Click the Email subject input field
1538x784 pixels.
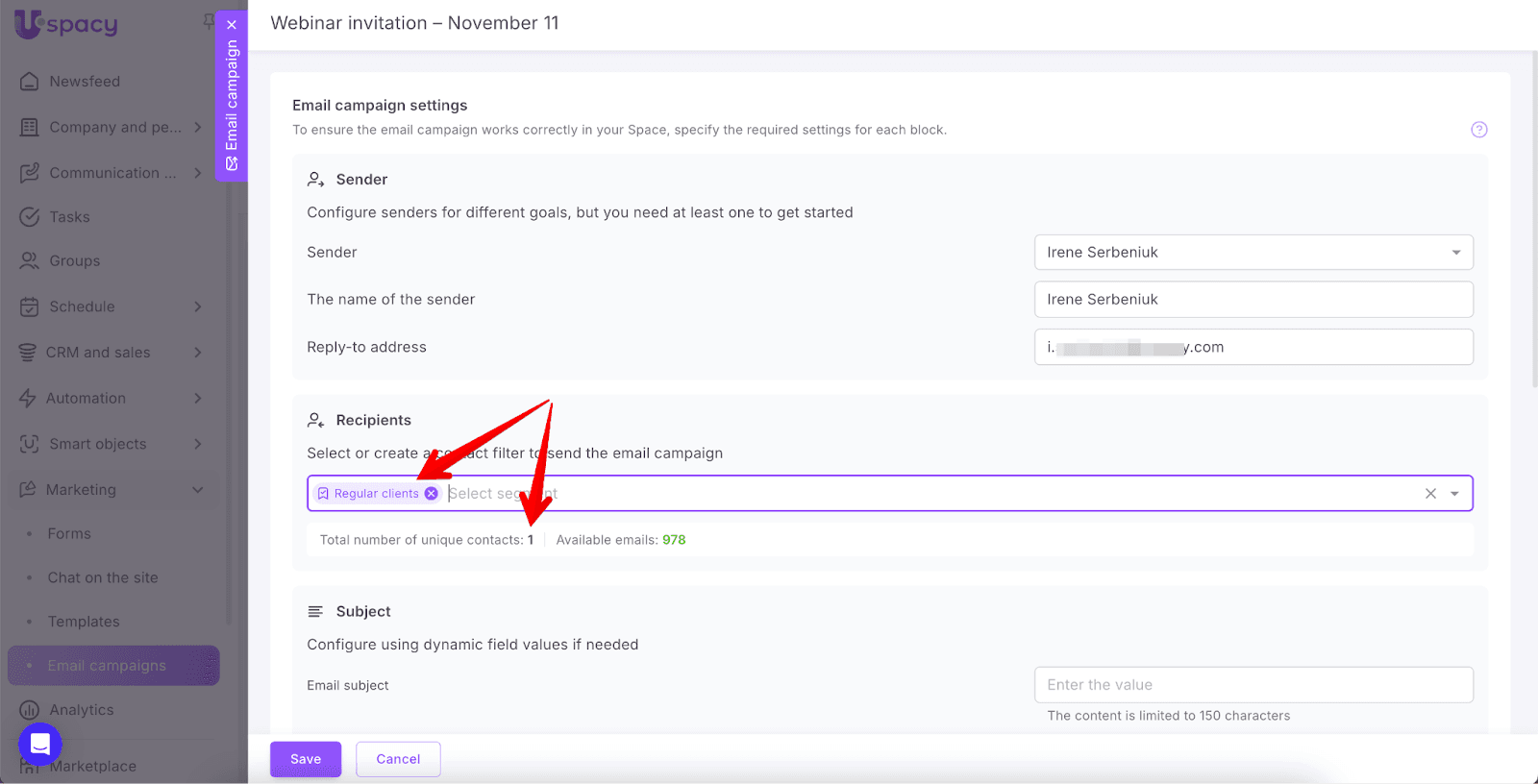click(x=1253, y=685)
